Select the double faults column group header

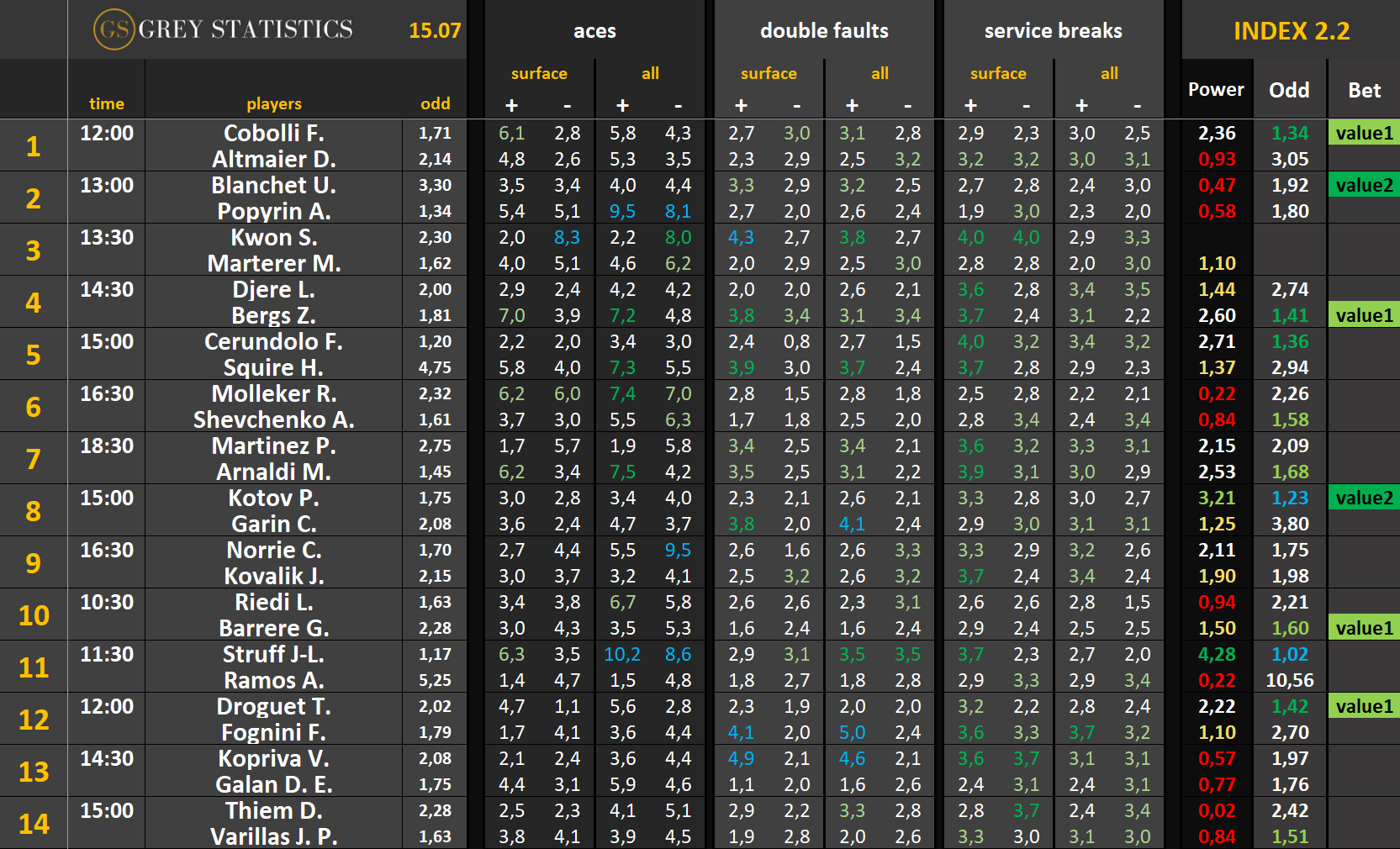coord(824,31)
